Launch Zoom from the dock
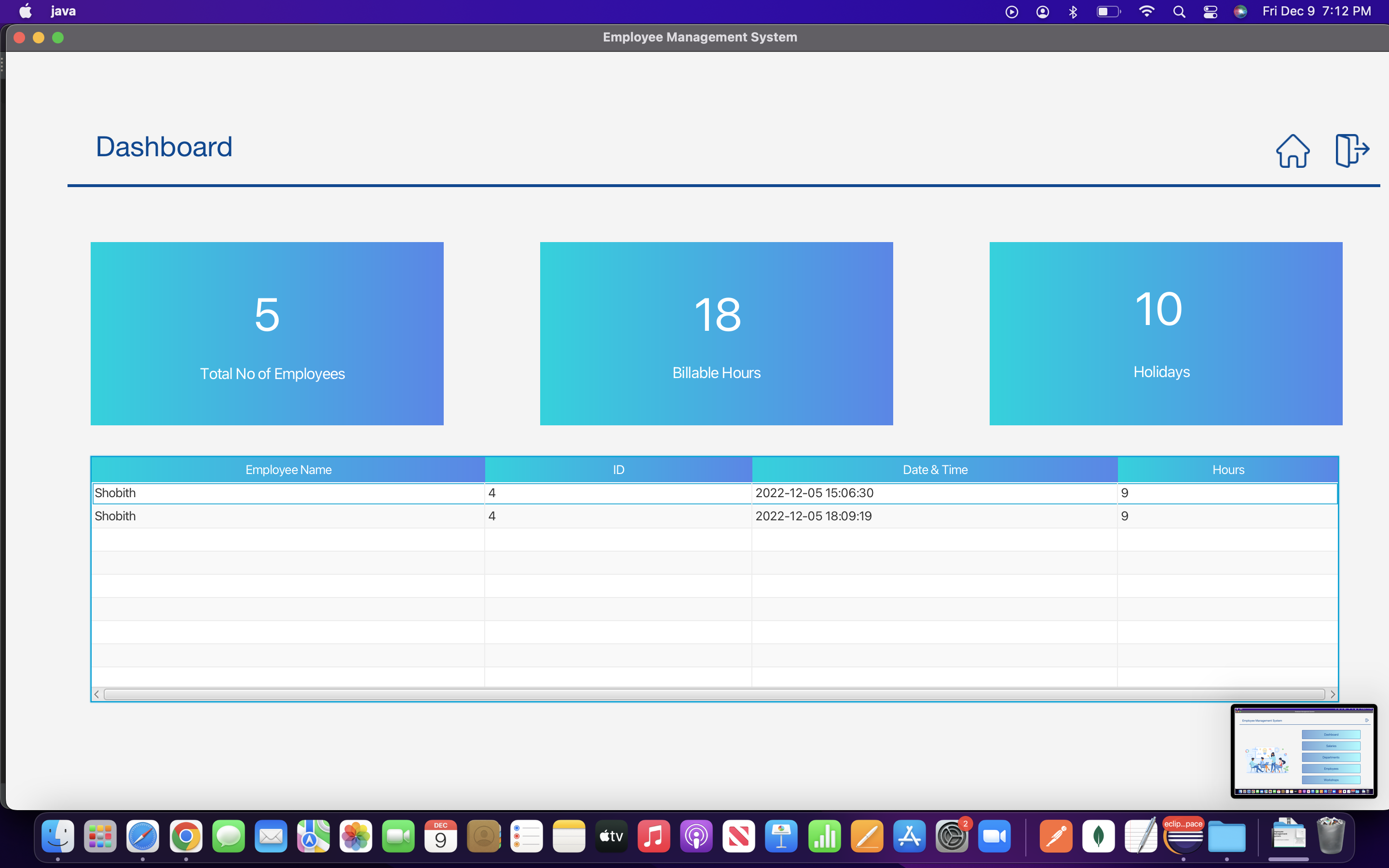The width and height of the screenshot is (1389, 868). (994, 837)
